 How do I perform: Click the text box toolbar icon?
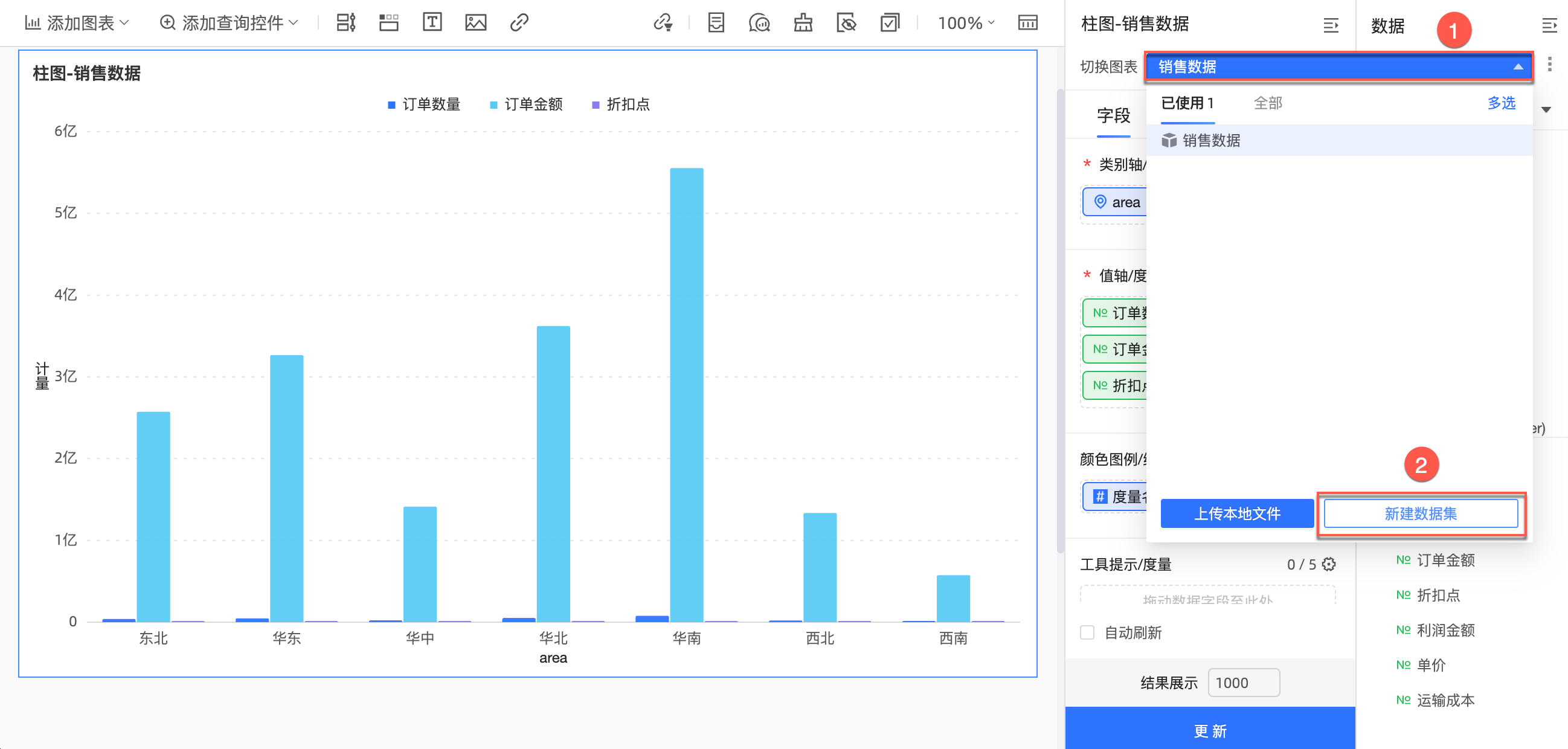click(432, 23)
